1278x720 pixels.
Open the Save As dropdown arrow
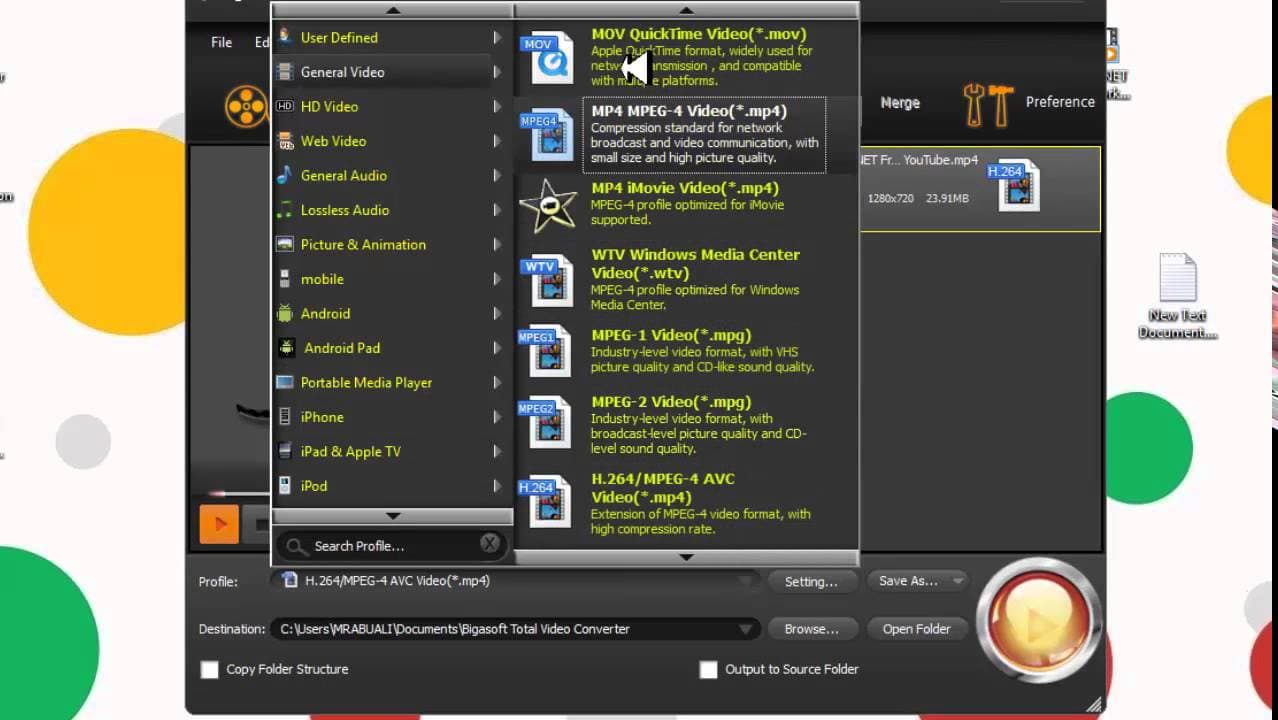tap(957, 581)
